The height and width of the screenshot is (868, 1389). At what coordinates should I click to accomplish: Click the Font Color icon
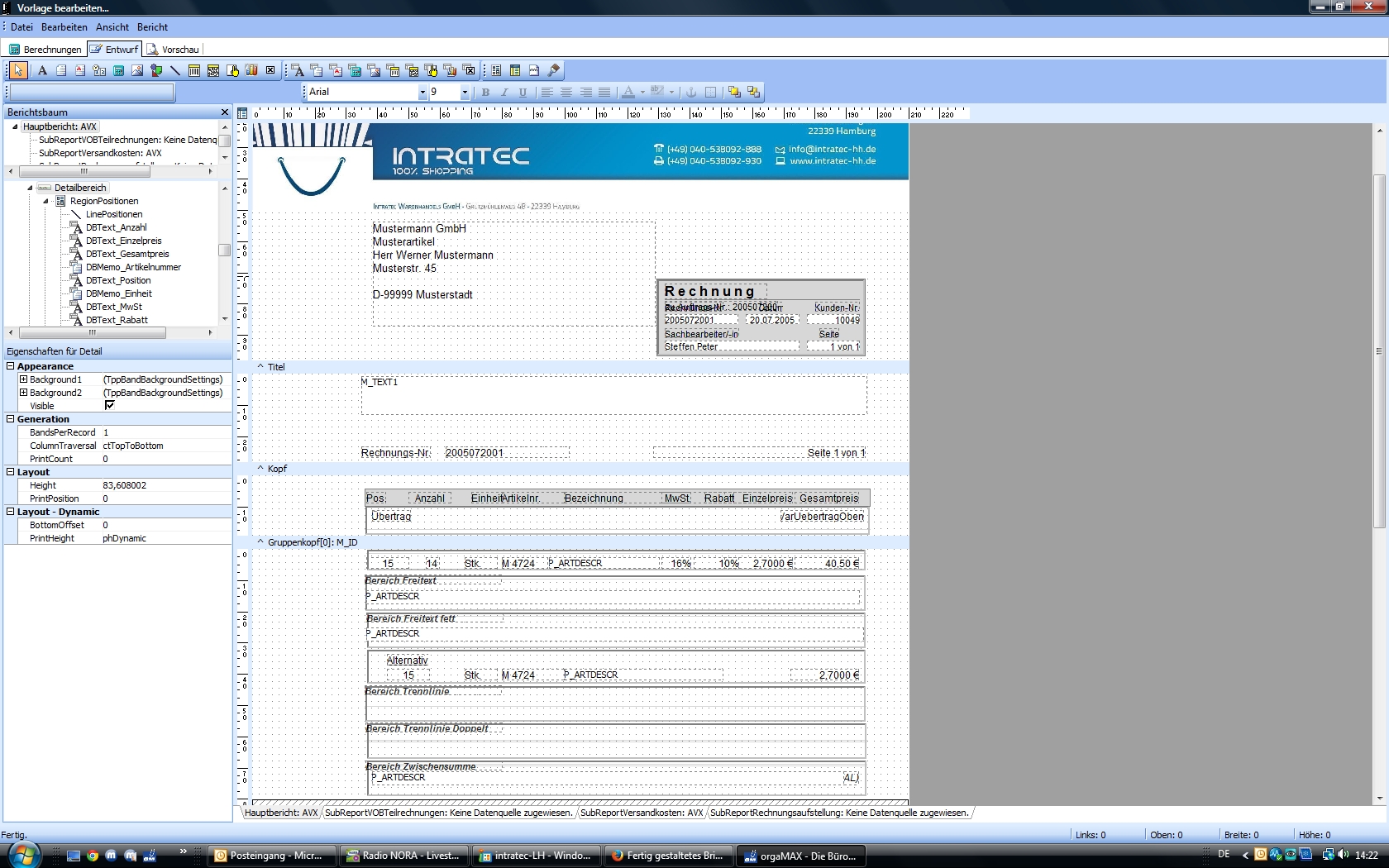(628, 92)
